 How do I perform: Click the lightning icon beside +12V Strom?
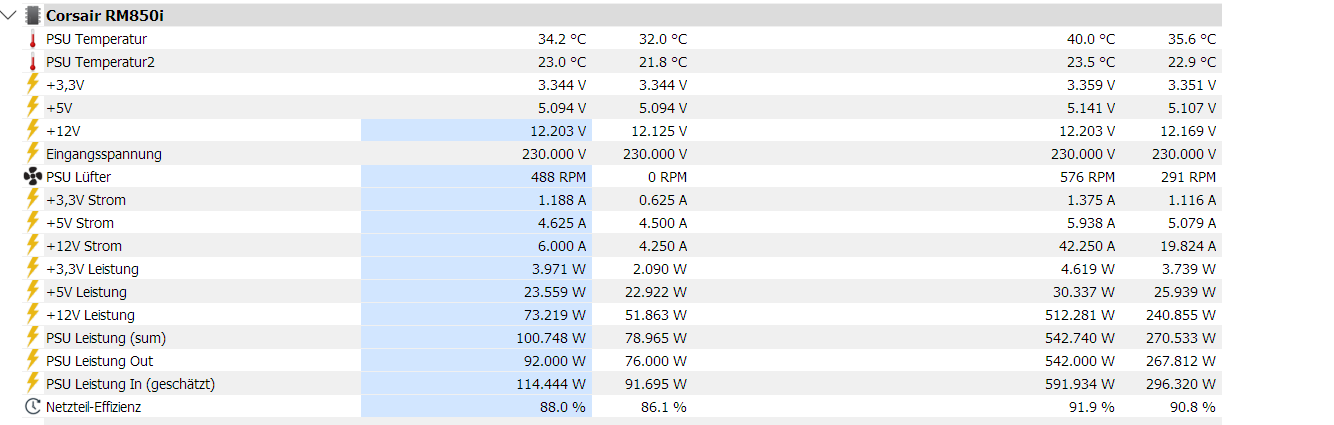[x=32, y=246]
